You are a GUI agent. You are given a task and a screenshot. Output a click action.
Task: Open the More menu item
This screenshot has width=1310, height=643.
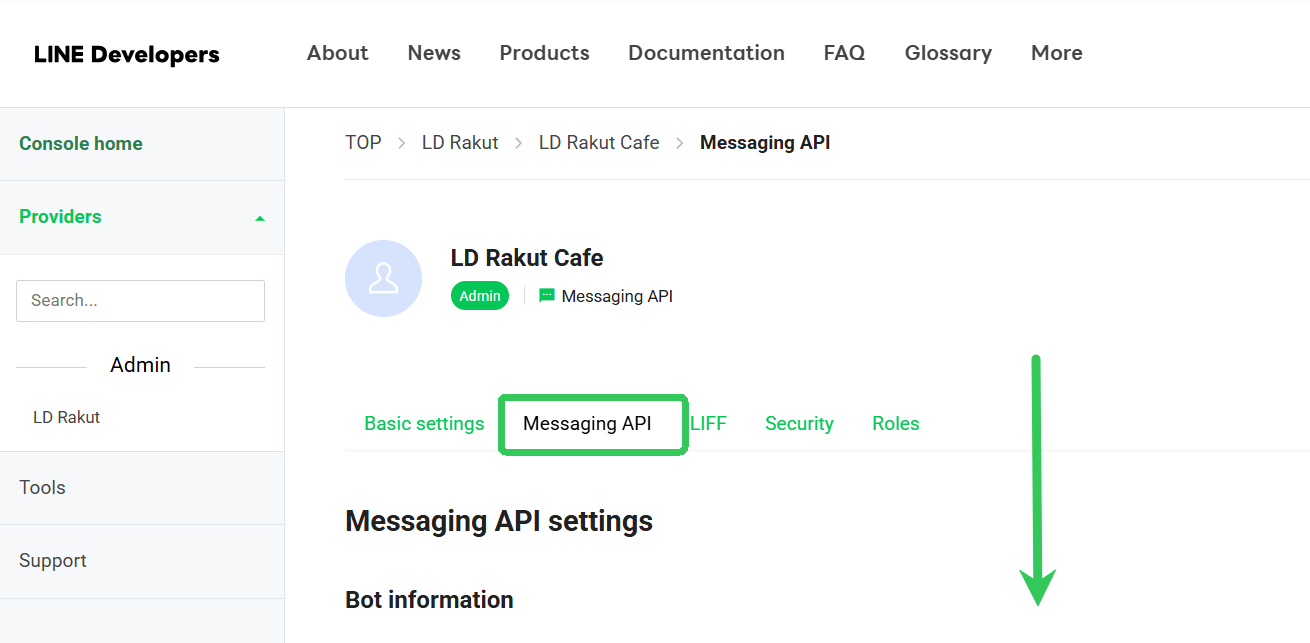[1056, 53]
